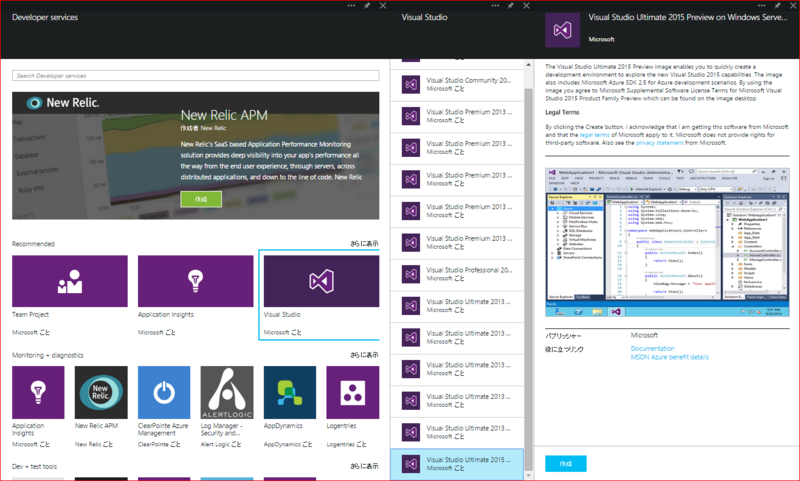Open Application Insights under Monitoring + diagnostics

tap(38, 392)
